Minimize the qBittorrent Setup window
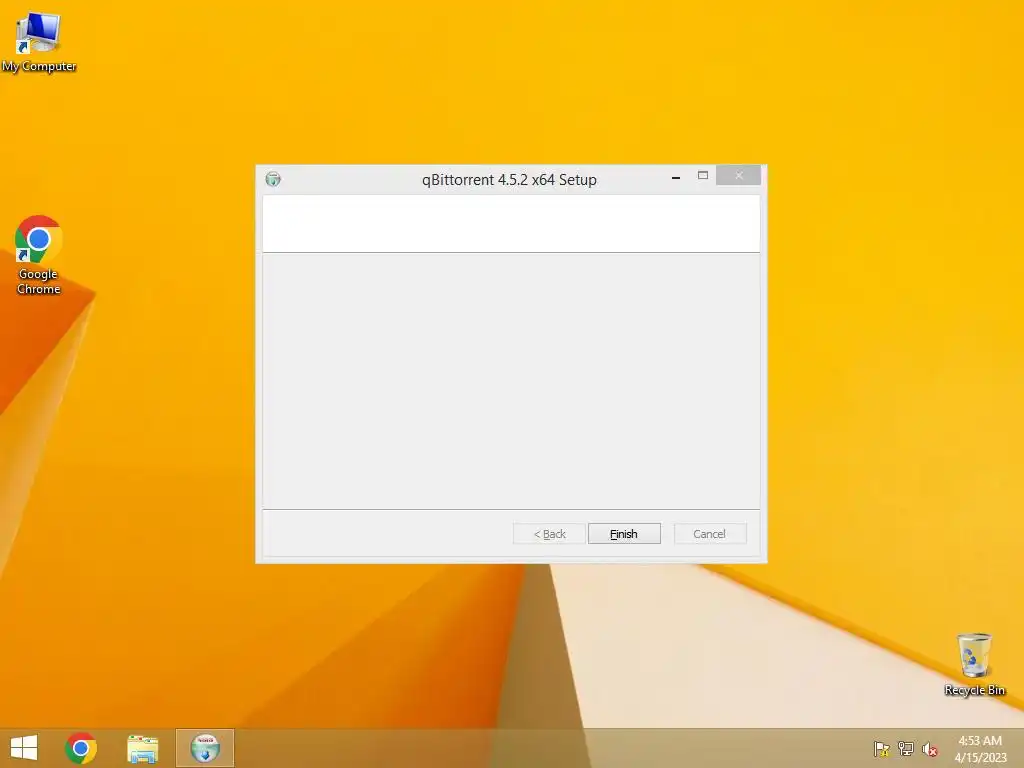Image resolution: width=1024 pixels, height=768 pixels. 676,176
